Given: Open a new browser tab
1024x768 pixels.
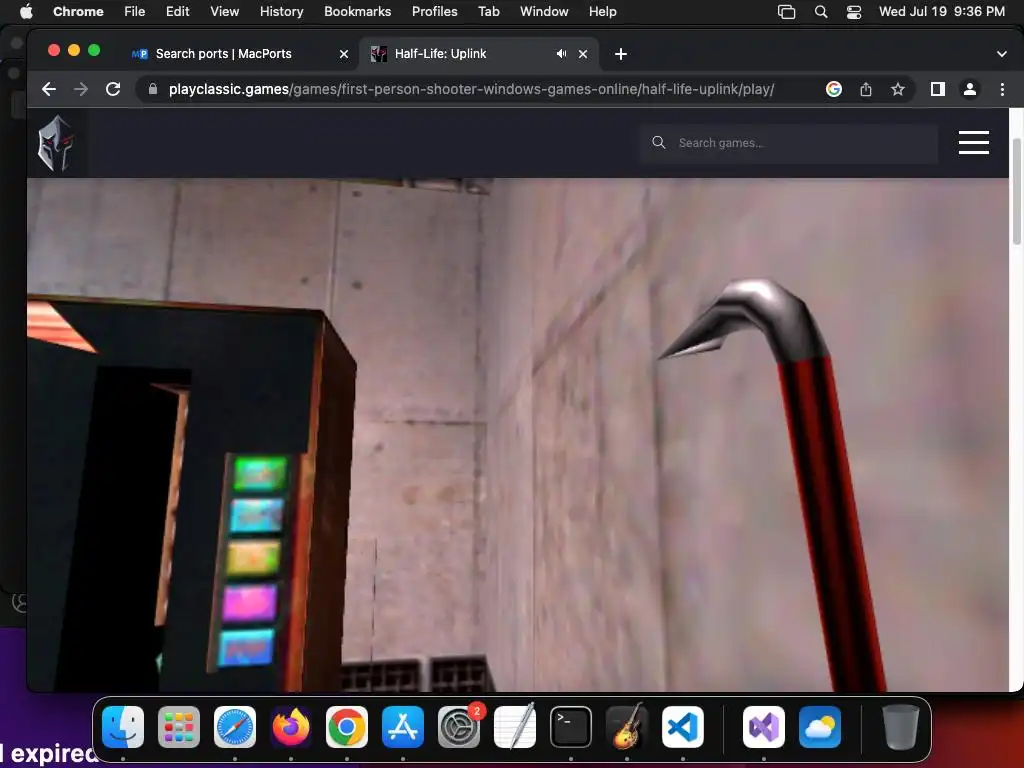Looking at the screenshot, I should 620,54.
